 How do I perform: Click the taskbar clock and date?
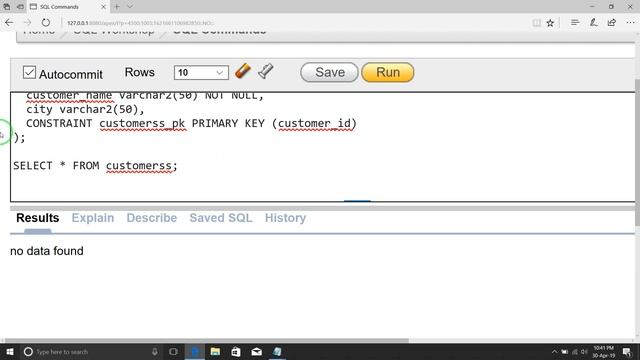(604, 351)
